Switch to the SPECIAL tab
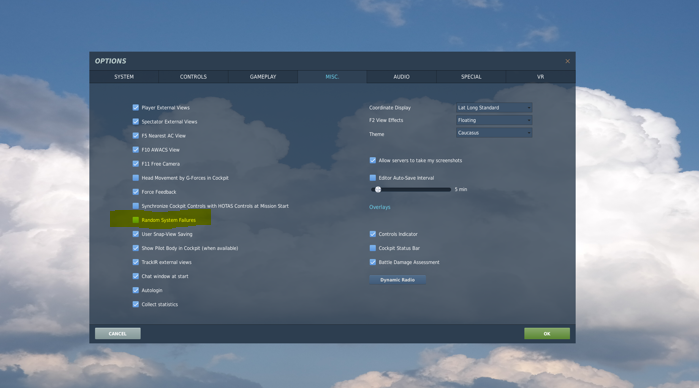699x388 pixels. point(471,77)
